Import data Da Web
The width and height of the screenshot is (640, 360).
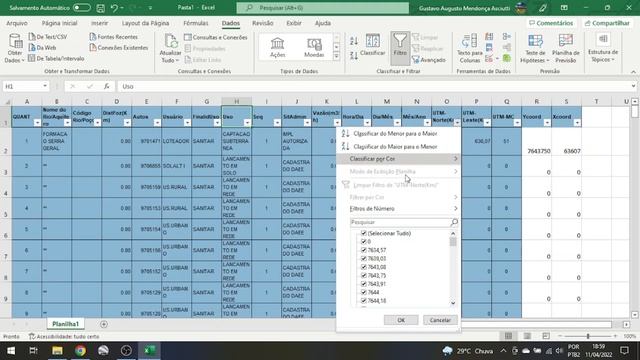pyautogui.click(x=42, y=48)
